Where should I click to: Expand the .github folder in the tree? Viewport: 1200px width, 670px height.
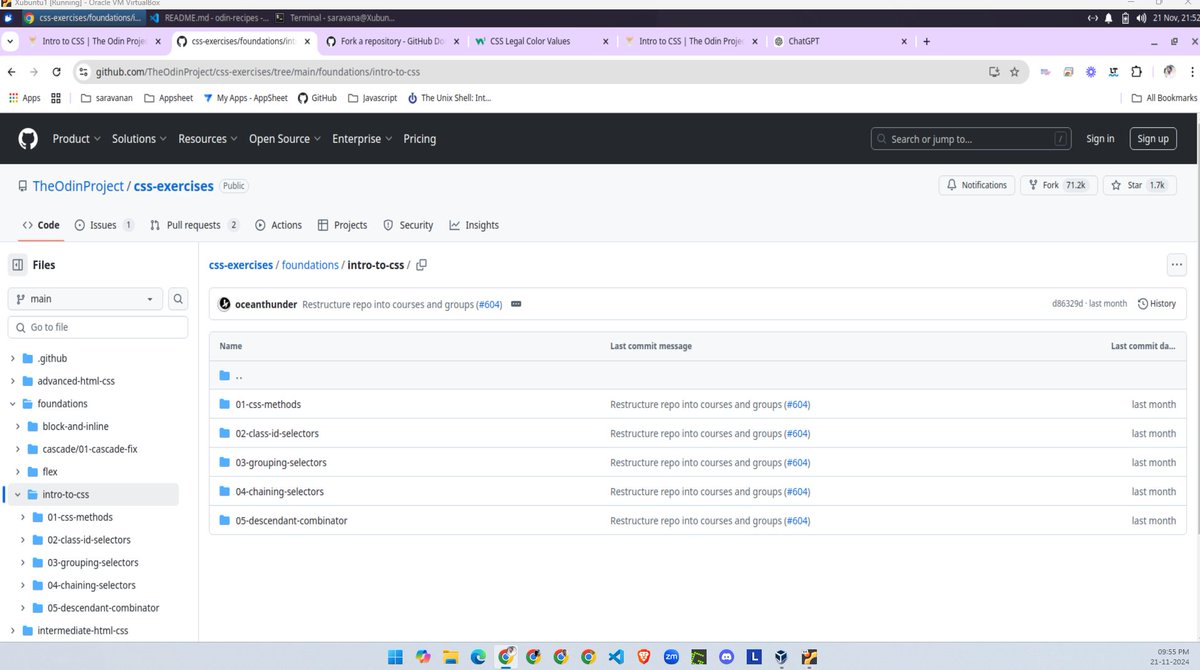click(13, 358)
